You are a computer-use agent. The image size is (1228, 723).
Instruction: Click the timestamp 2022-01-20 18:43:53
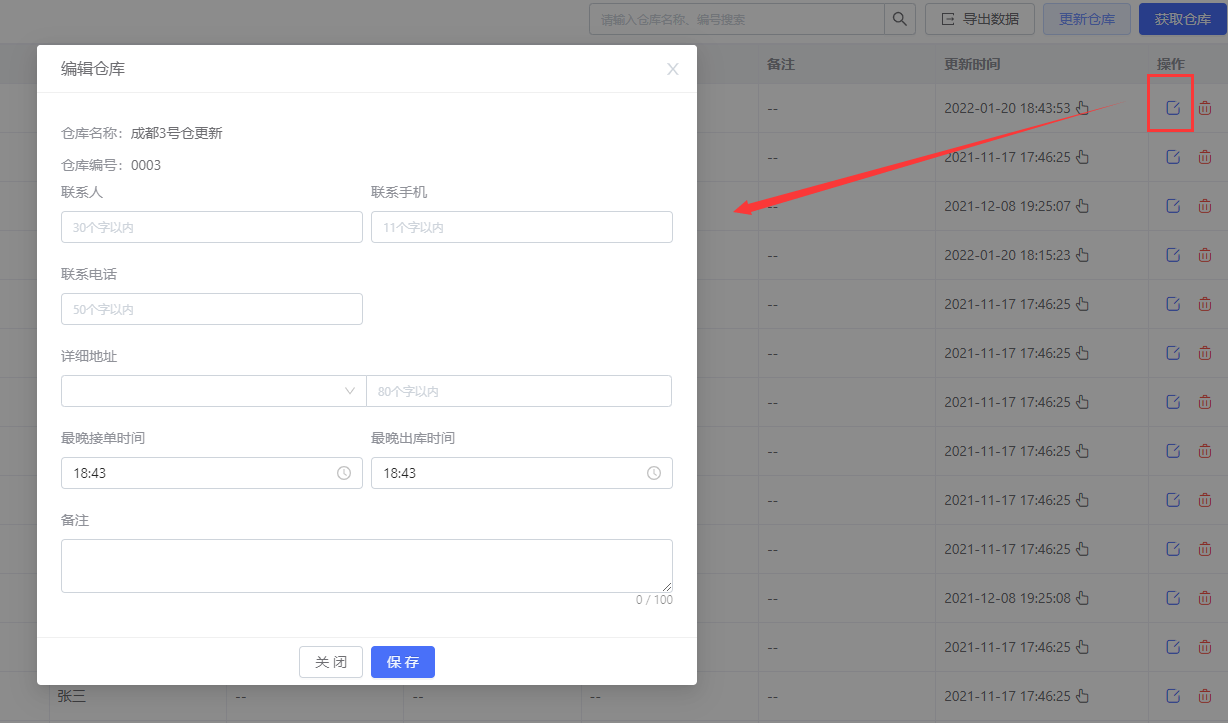1007,108
